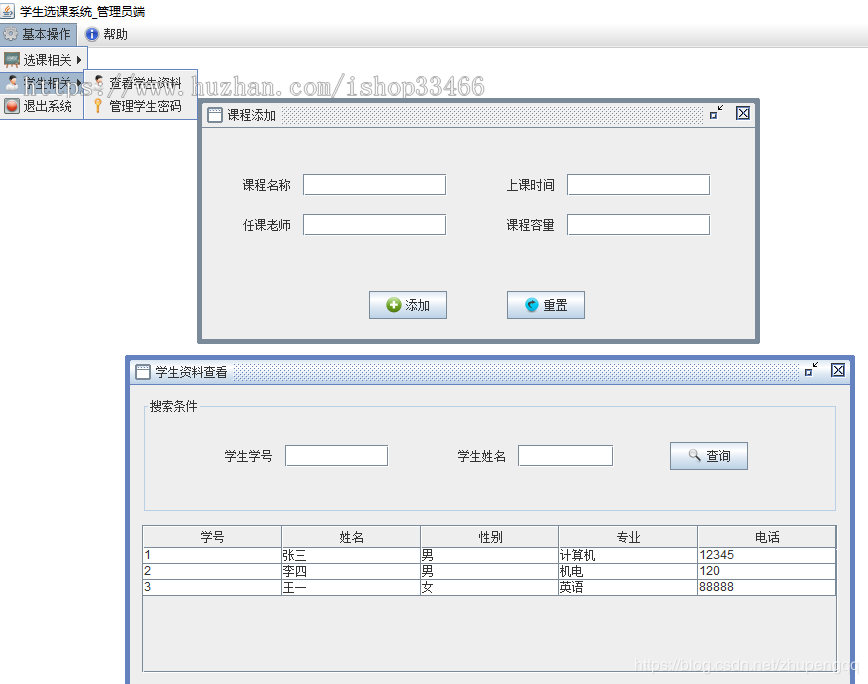868x684 pixels.
Task: Select the cell 张三
Action: 351,555
